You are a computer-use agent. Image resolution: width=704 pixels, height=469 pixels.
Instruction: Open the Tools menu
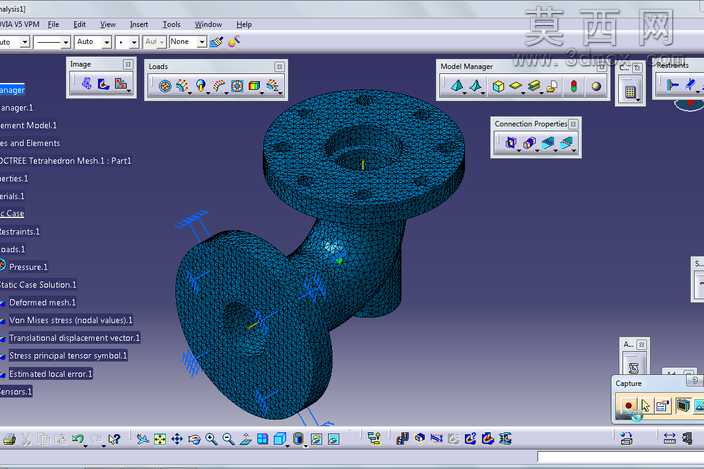click(172, 24)
